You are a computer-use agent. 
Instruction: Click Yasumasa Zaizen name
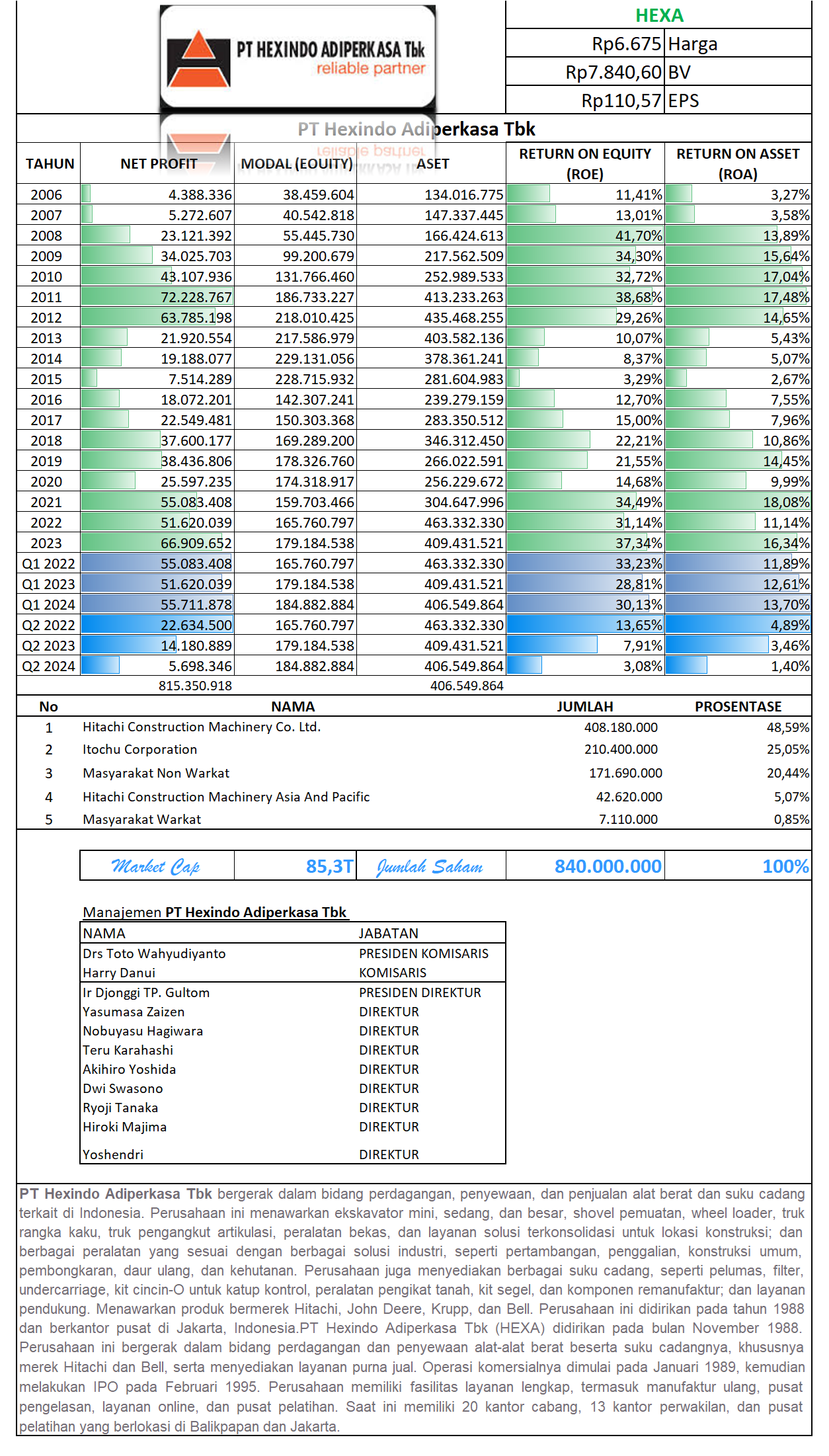pos(134,1012)
